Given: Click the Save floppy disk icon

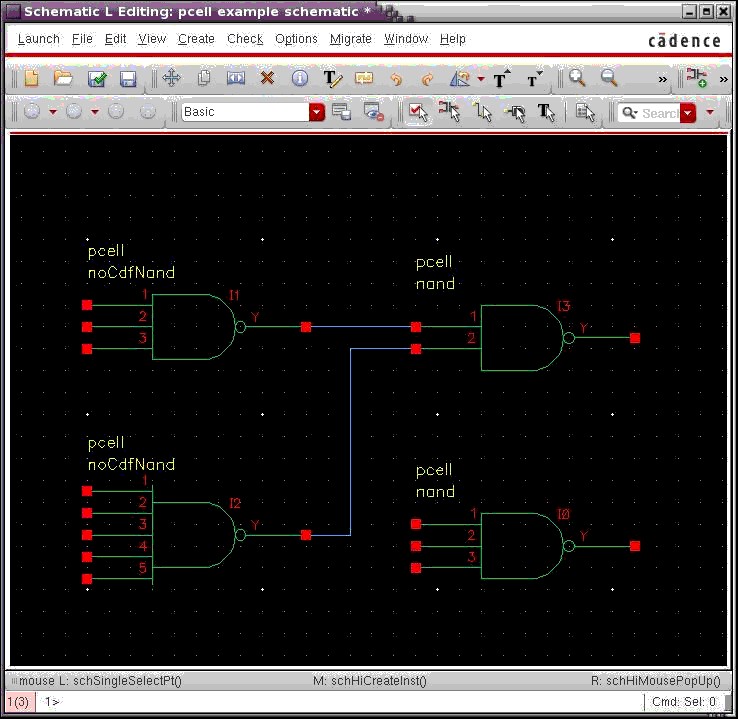Looking at the screenshot, I should pos(128,78).
